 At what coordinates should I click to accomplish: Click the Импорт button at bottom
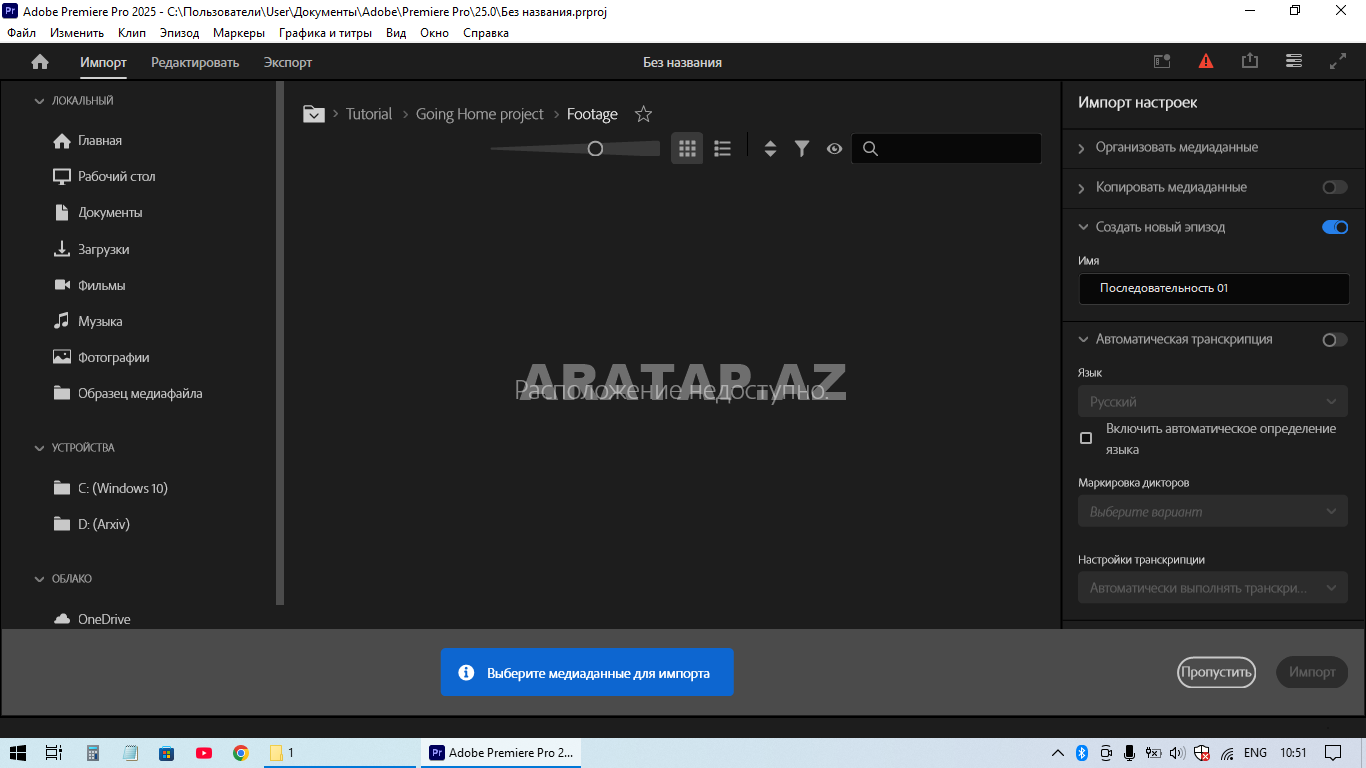pos(1312,672)
